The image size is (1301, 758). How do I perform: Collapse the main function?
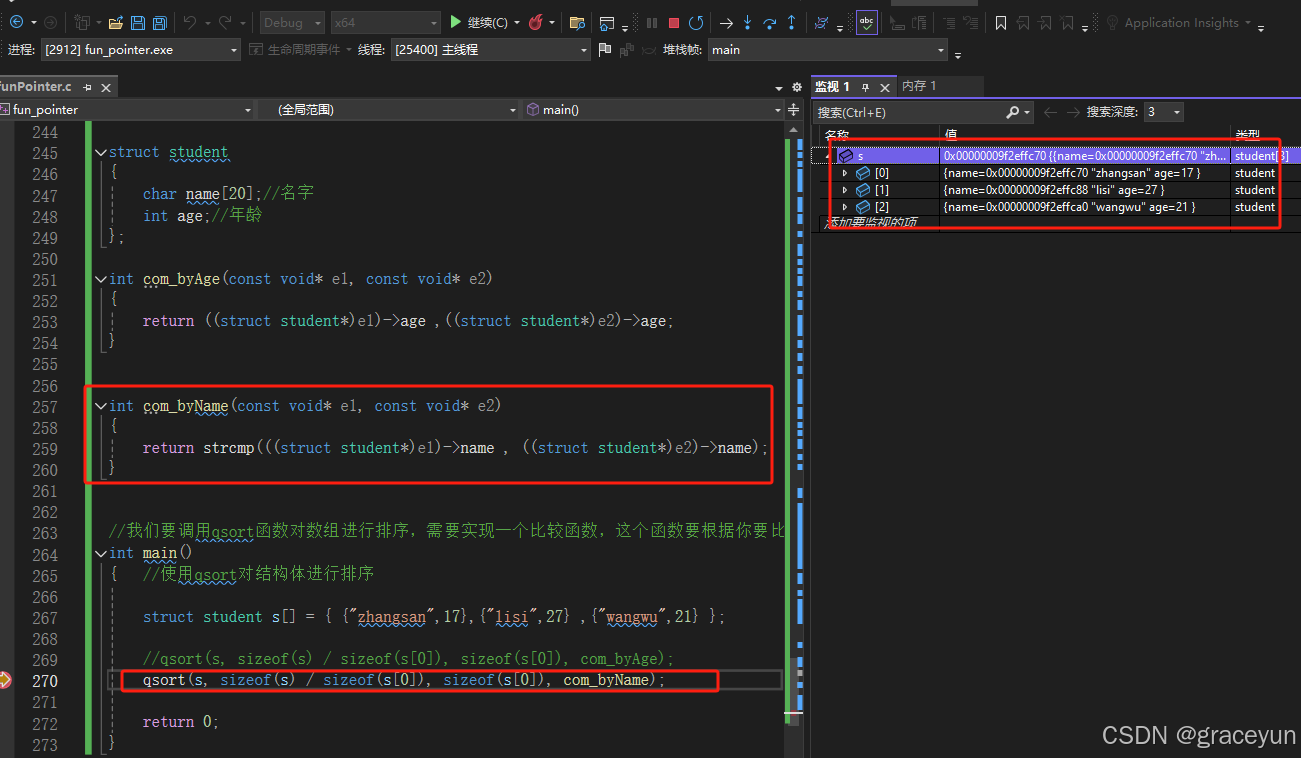point(100,553)
